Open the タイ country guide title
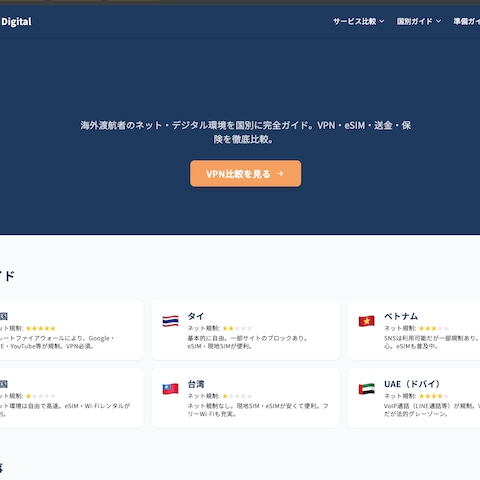This screenshot has width=480, height=480. (x=196, y=316)
